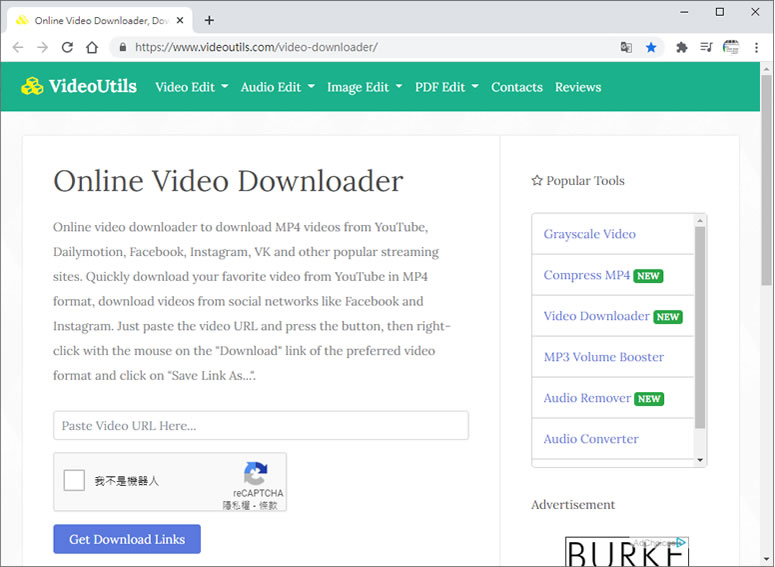
Task: Open the Compress MP4 tool link
Action: pyautogui.click(x=587, y=275)
